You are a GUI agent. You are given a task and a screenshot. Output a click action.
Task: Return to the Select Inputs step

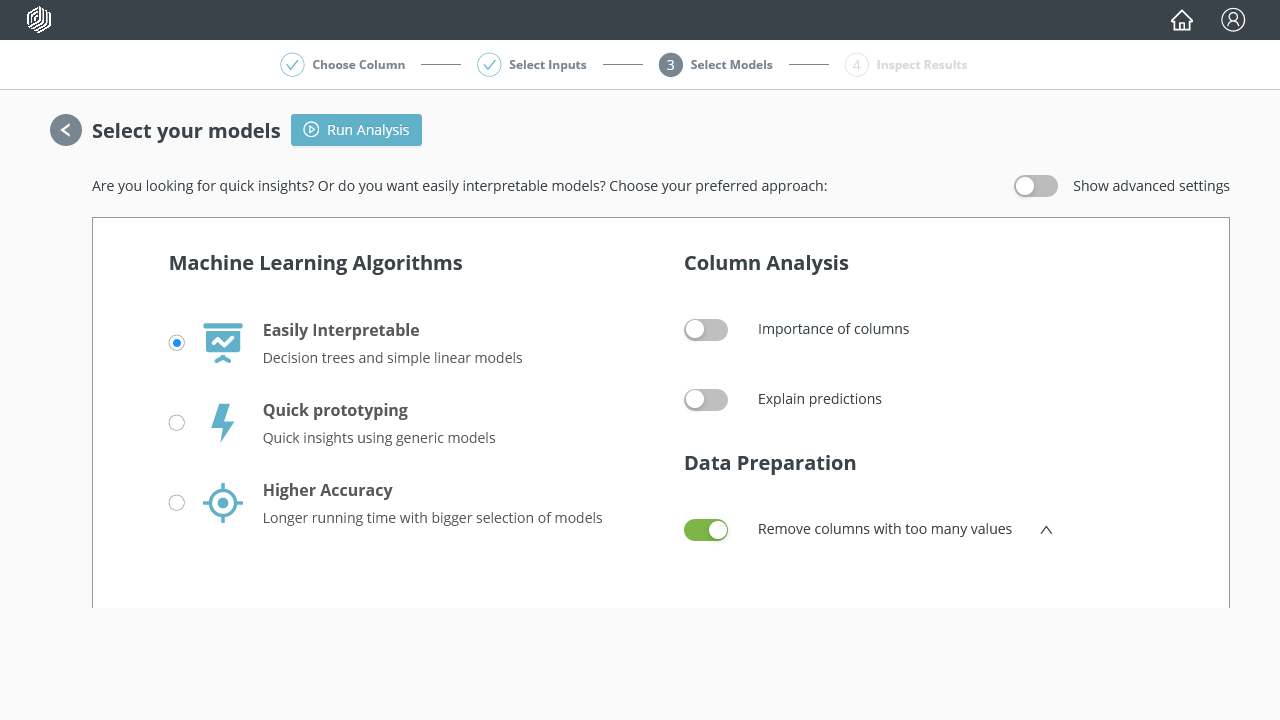(x=547, y=65)
